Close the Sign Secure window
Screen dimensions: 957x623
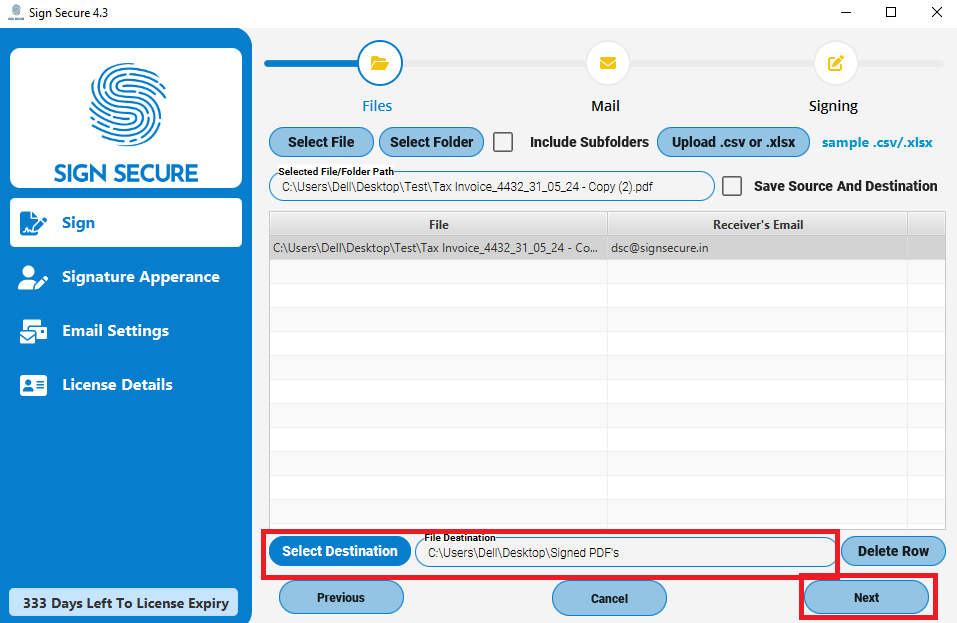click(x=937, y=12)
